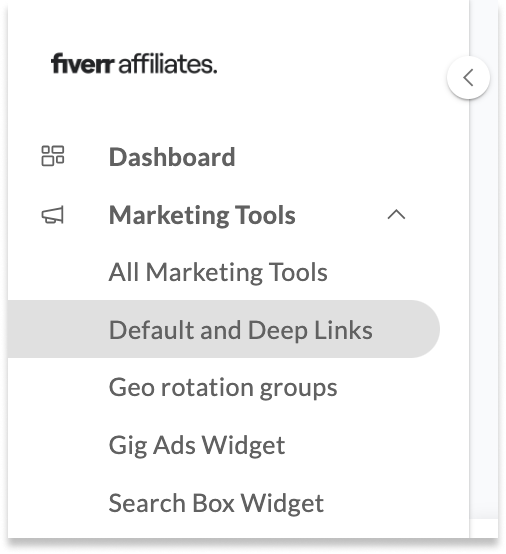Viewport: 506px width, 554px height.
Task: Hide the navigation panel via the round button
Action: [x=468, y=78]
